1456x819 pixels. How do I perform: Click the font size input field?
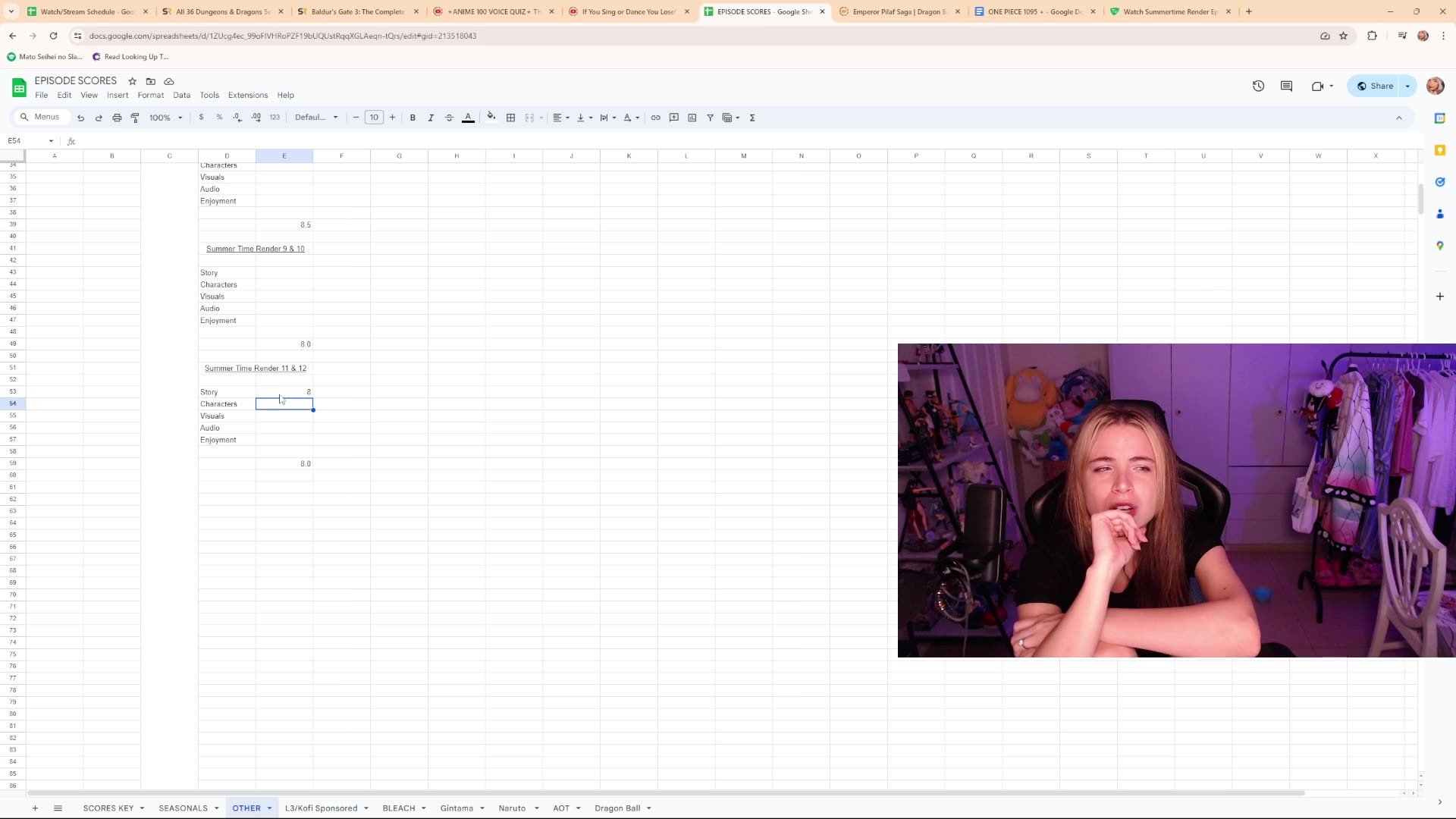tap(374, 118)
